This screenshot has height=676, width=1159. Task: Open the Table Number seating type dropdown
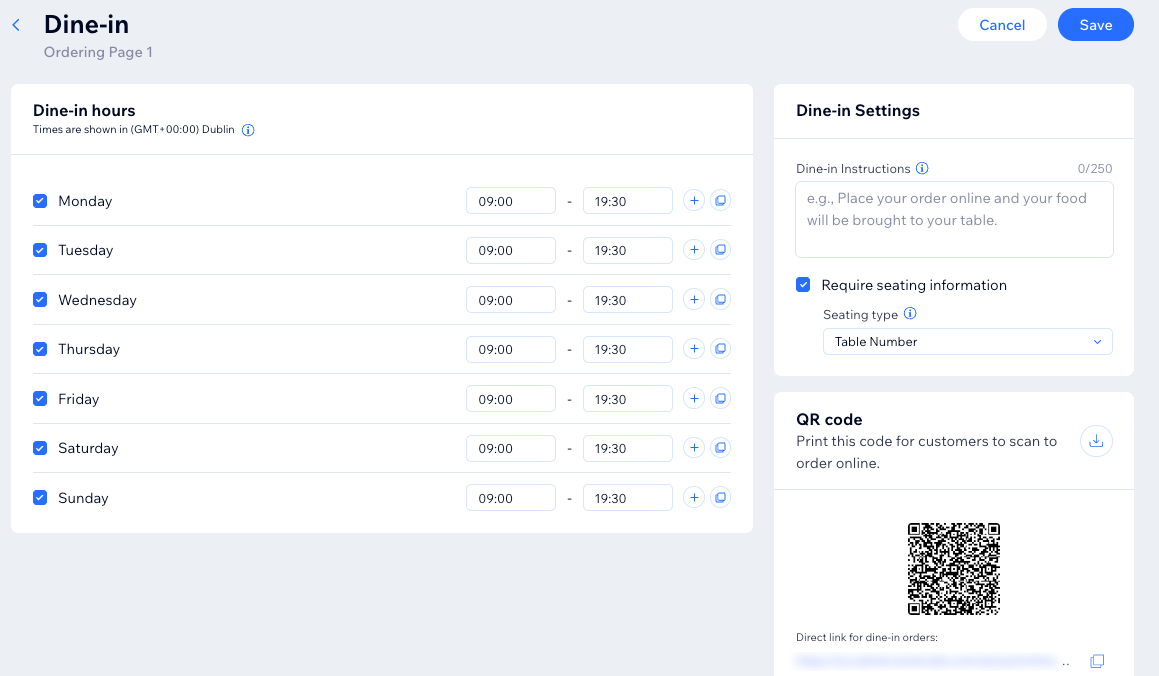click(x=967, y=341)
